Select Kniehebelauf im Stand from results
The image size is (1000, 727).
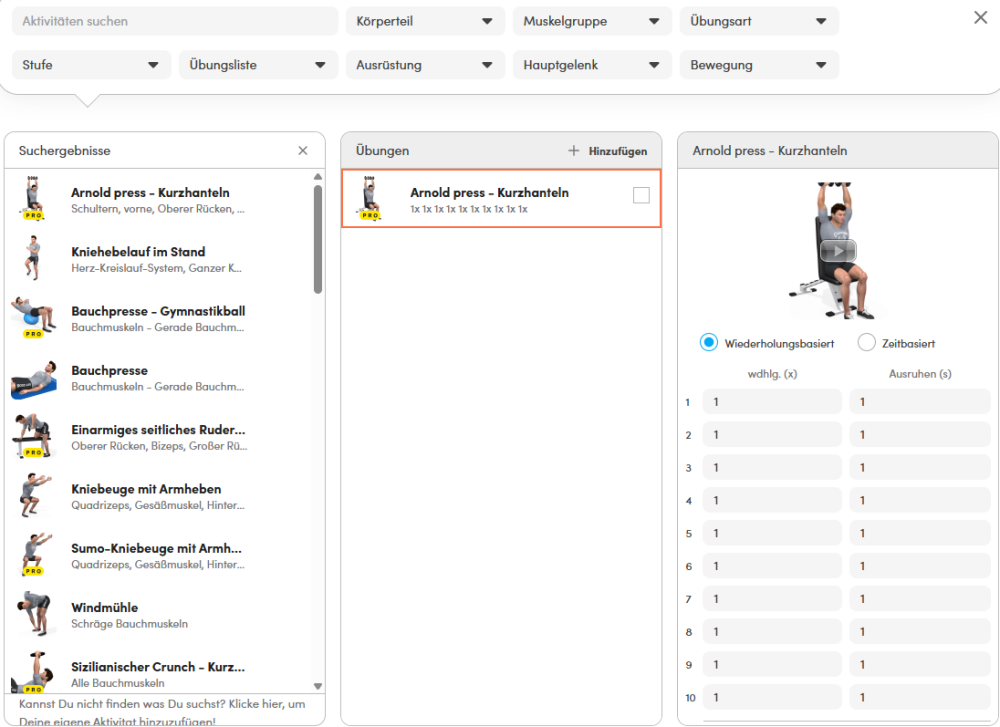(158, 258)
